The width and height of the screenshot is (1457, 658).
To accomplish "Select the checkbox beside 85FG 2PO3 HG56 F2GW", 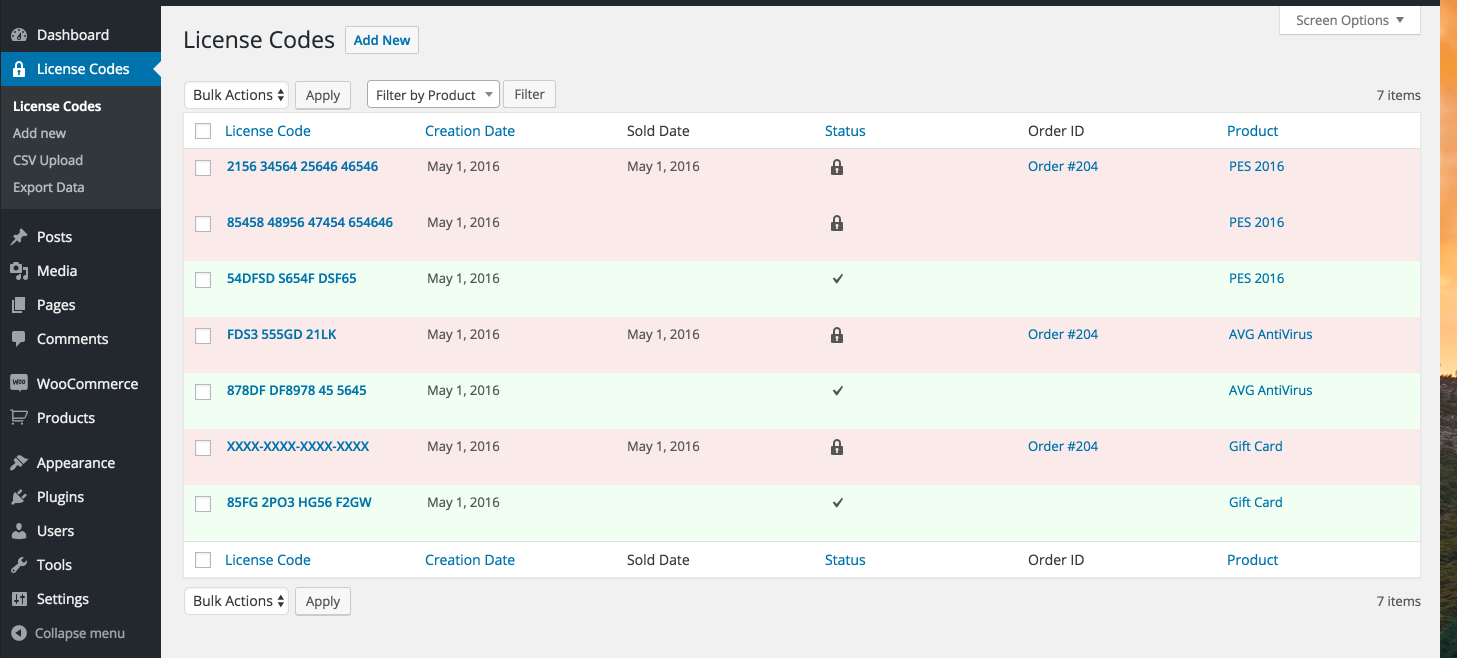I will (x=203, y=504).
